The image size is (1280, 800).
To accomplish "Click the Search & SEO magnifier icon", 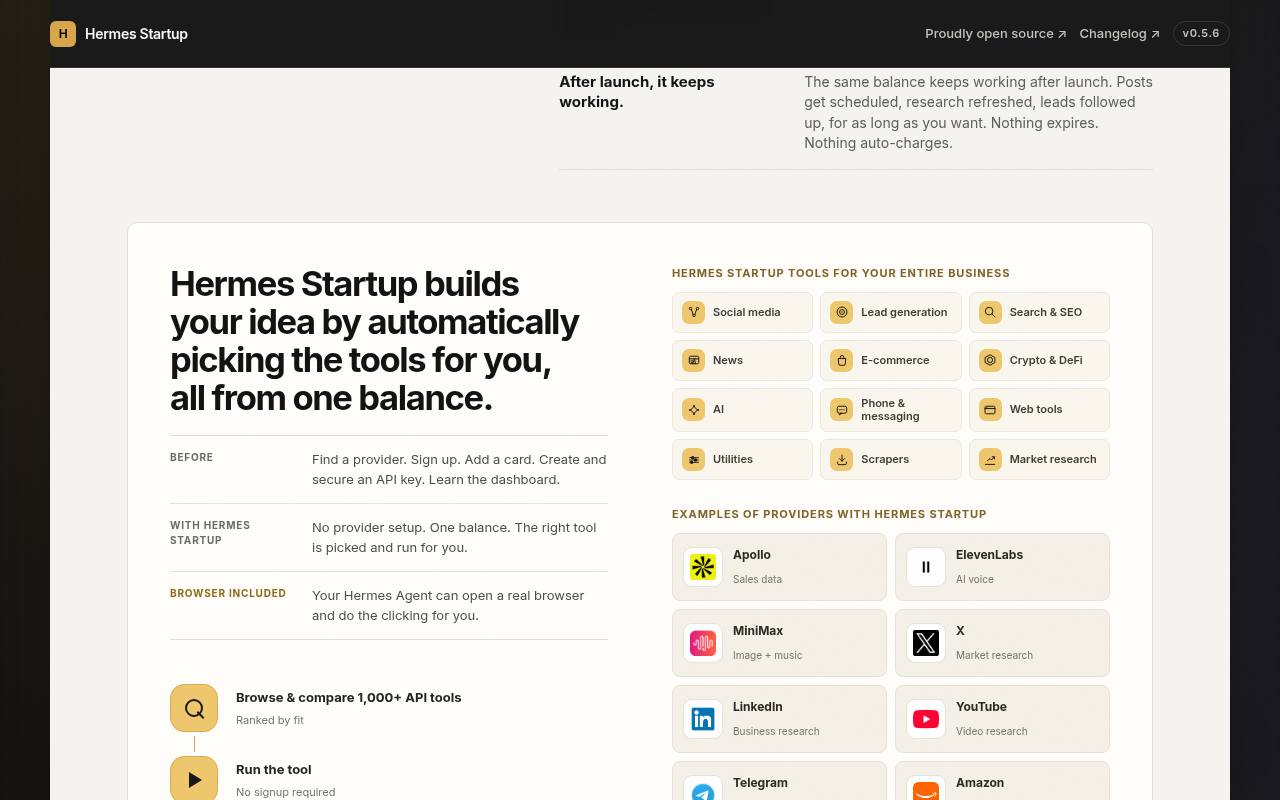I will 990,312.
